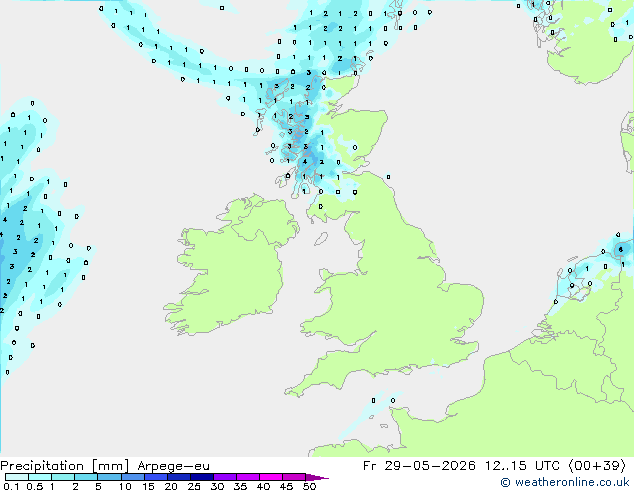Click the 35–40 mm legend color swatch
The height and width of the screenshot is (490, 634).
click(x=247, y=477)
